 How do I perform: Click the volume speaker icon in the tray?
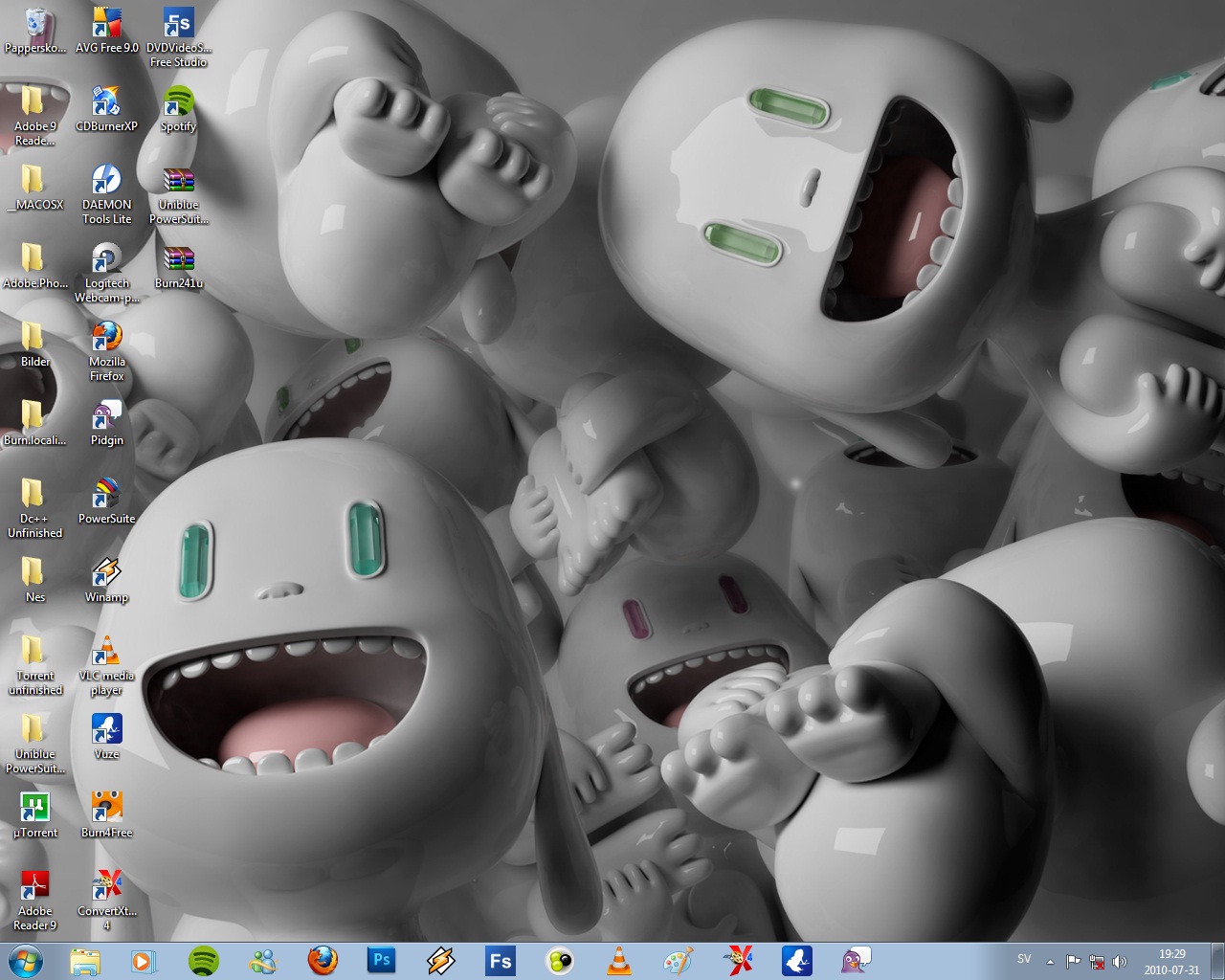[1120, 961]
